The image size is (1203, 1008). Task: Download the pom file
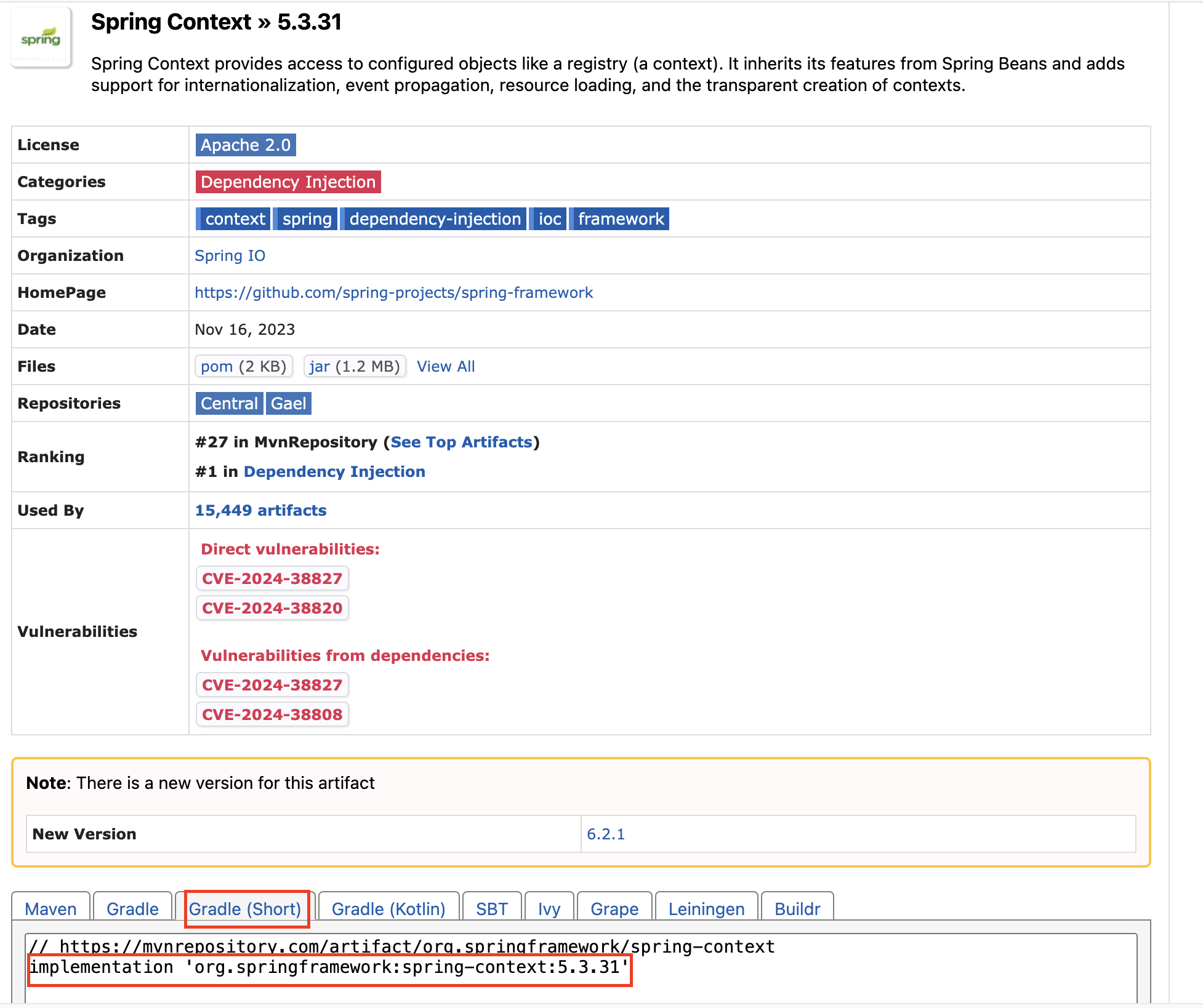(217, 367)
